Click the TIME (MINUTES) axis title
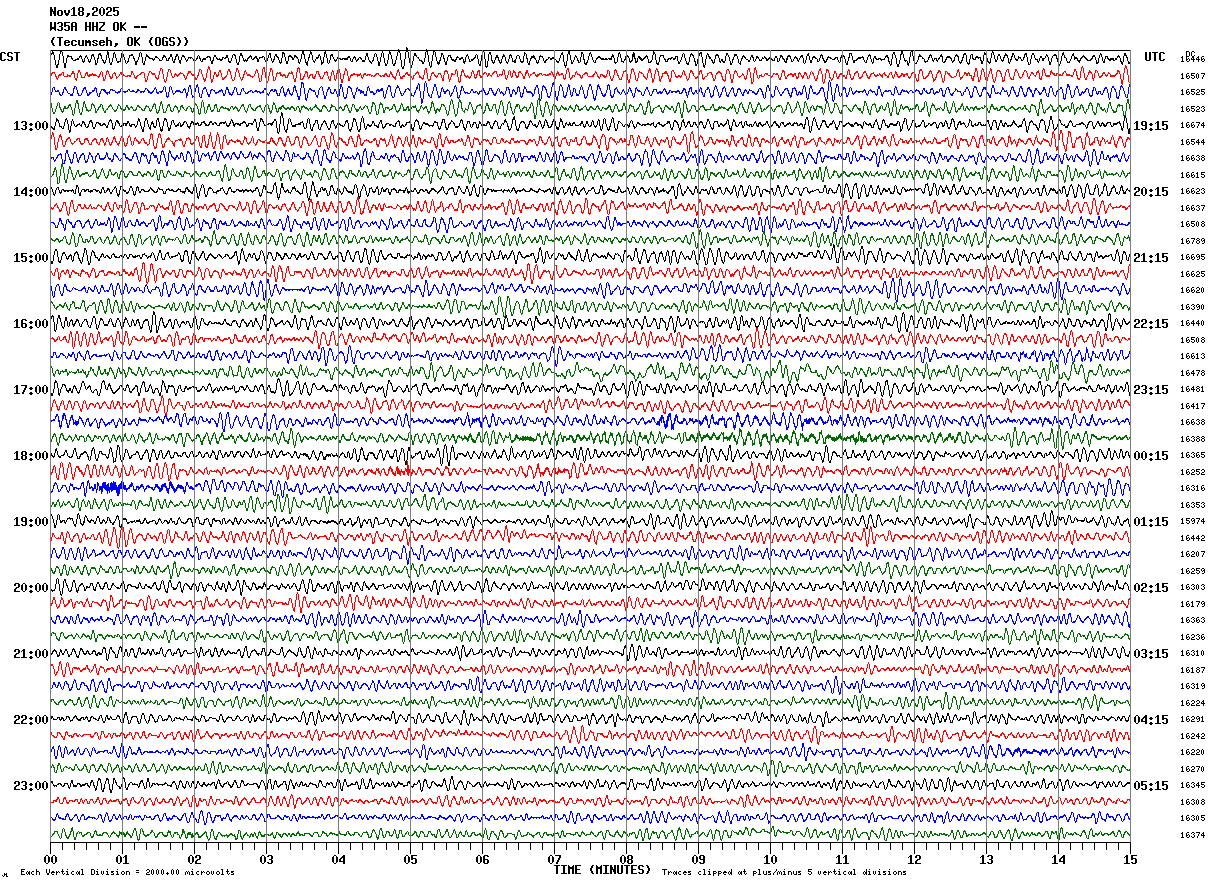Image resolution: width=1210 pixels, height=886 pixels. (x=602, y=870)
